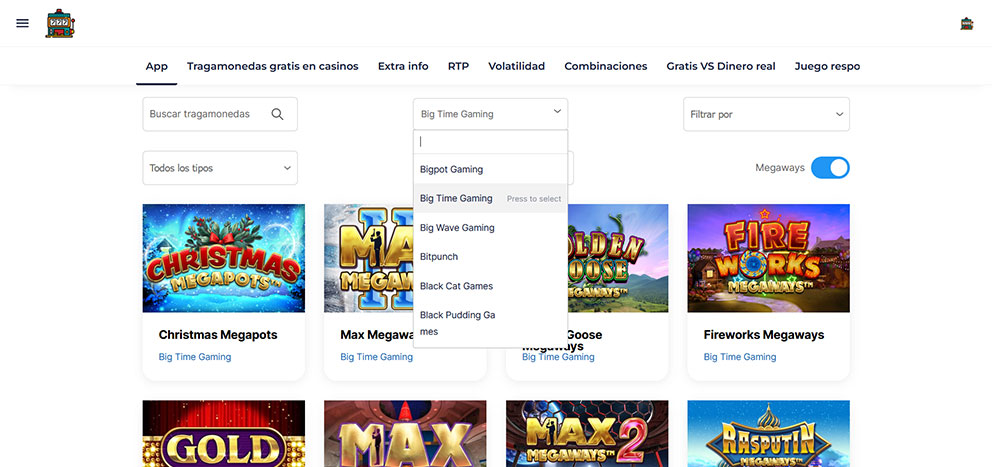Select Bitpunch in the dropdown list
This screenshot has width=992, height=467.
pos(439,256)
